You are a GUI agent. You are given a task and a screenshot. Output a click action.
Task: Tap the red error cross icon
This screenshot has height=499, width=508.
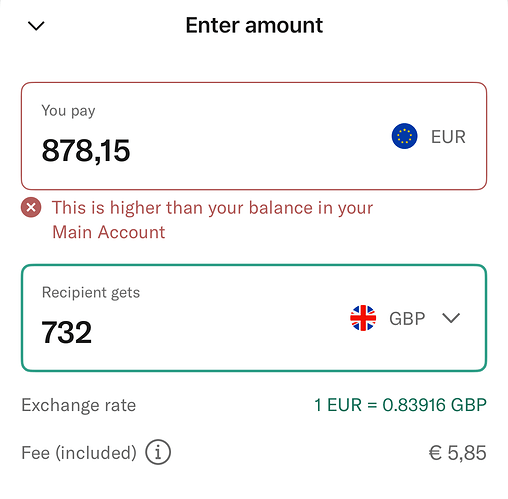point(31,207)
